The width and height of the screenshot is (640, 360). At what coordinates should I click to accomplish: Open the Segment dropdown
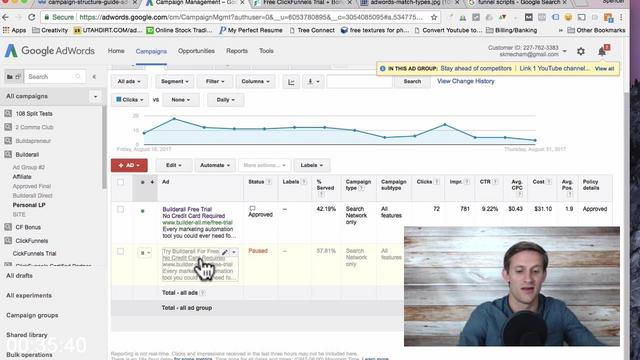coord(175,82)
